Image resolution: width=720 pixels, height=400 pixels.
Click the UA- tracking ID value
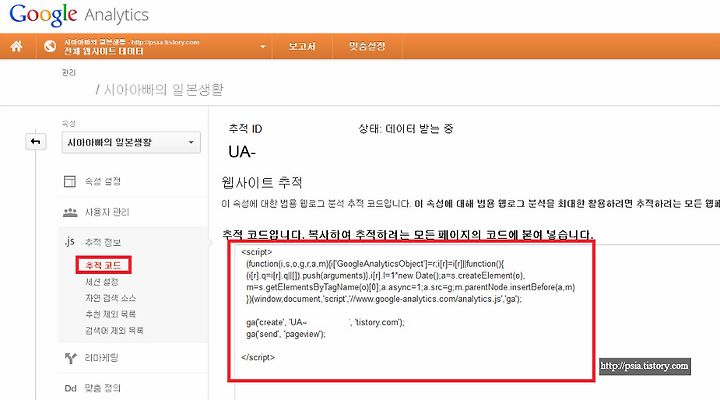(x=242, y=152)
